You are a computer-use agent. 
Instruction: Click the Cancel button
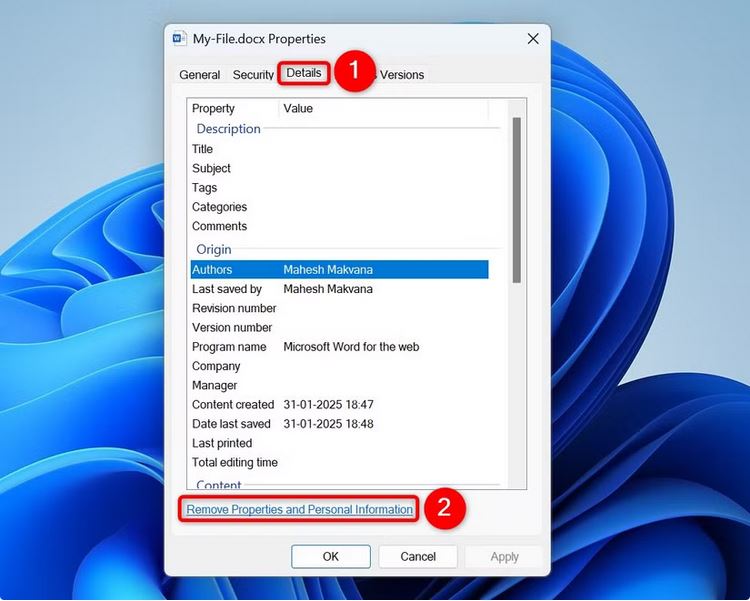418,556
